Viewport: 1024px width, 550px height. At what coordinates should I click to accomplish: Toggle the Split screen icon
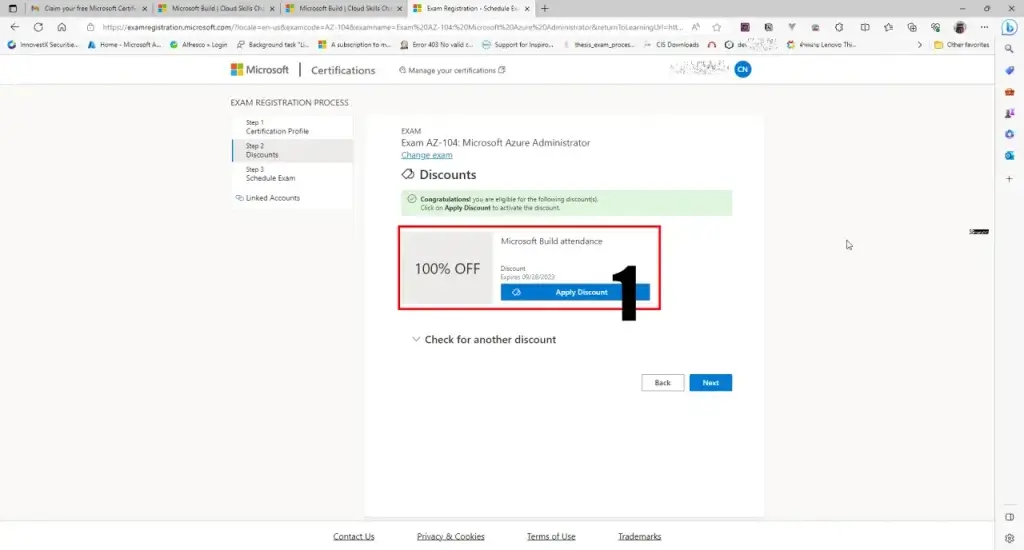[x=865, y=27]
